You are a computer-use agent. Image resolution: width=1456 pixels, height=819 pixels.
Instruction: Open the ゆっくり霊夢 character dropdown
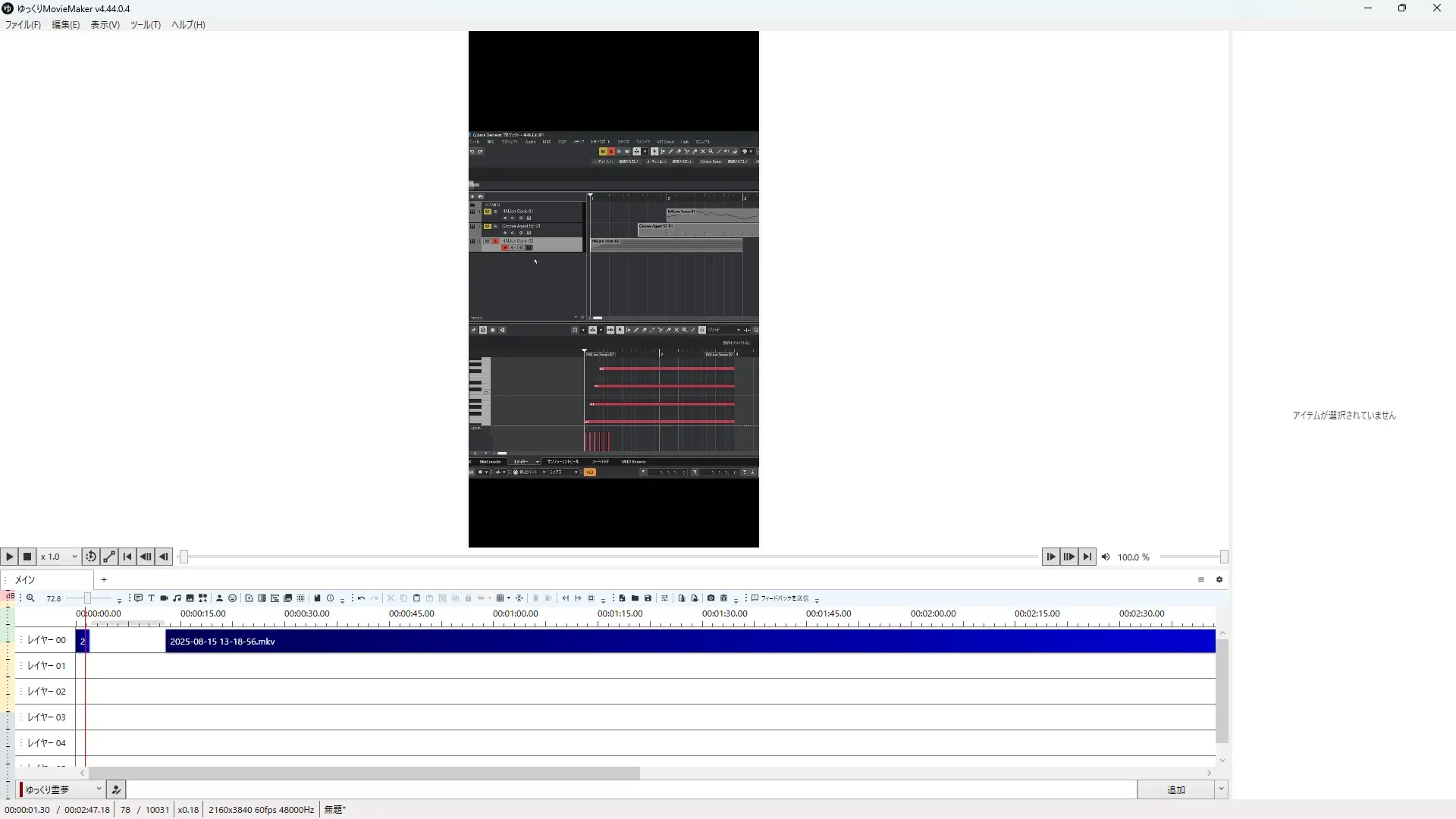pos(62,789)
